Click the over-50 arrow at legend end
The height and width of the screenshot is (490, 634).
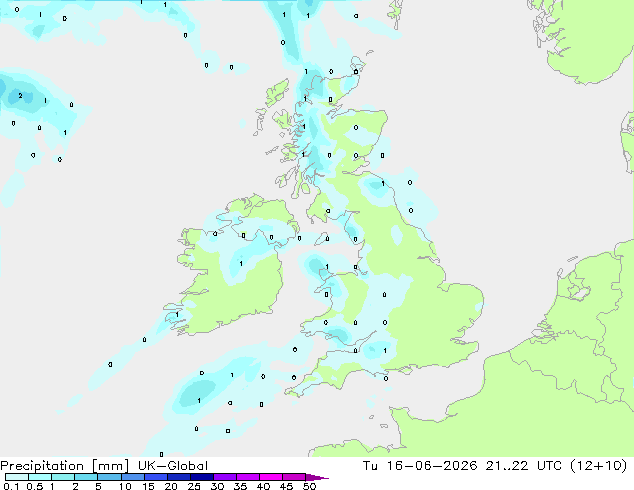coord(317,477)
